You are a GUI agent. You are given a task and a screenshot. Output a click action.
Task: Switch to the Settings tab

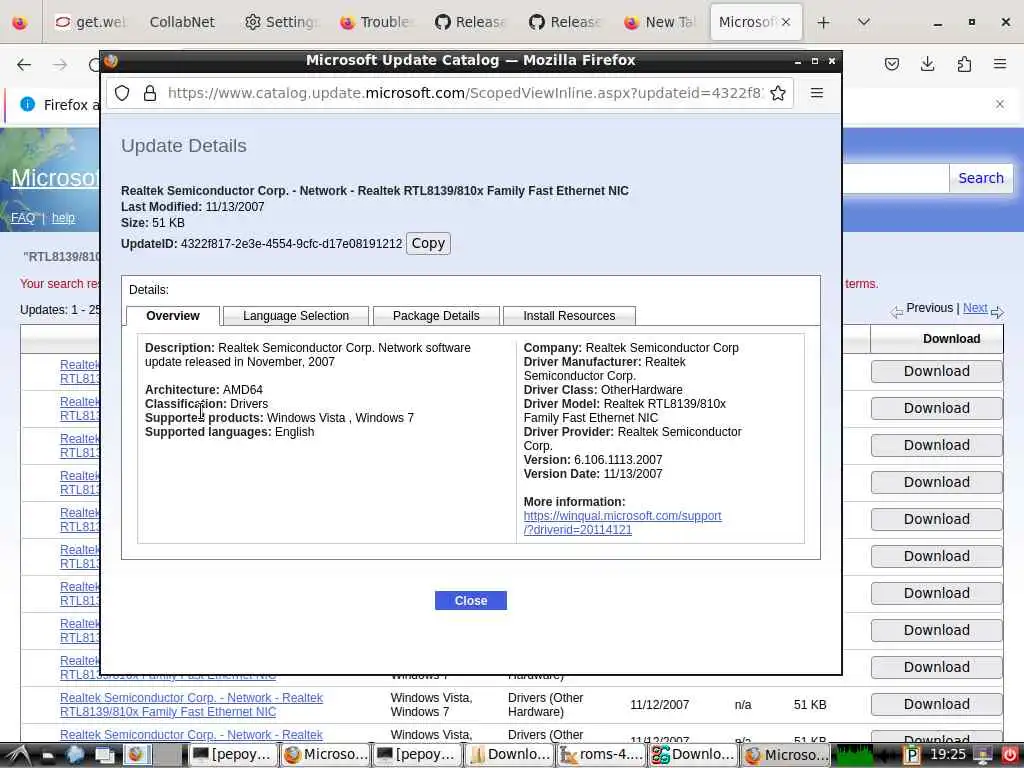[279, 22]
